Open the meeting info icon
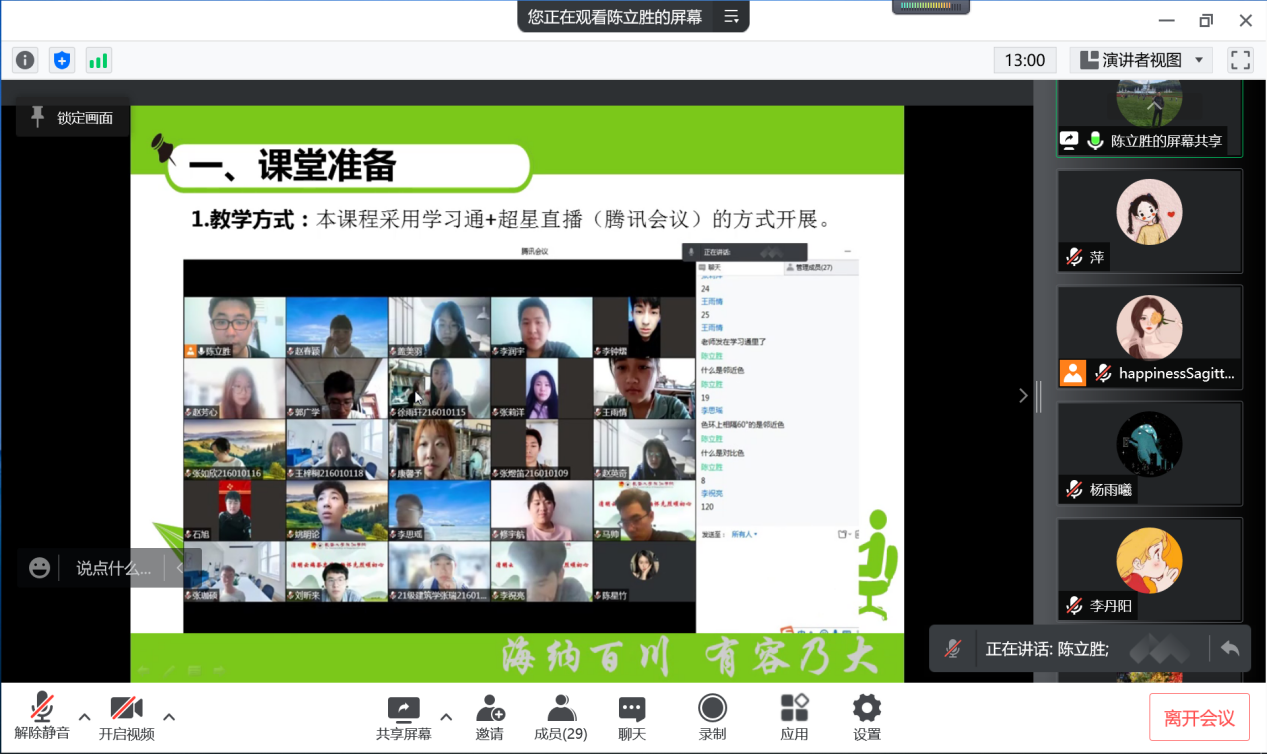This screenshot has height=754, width=1267. tap(25, 60)
